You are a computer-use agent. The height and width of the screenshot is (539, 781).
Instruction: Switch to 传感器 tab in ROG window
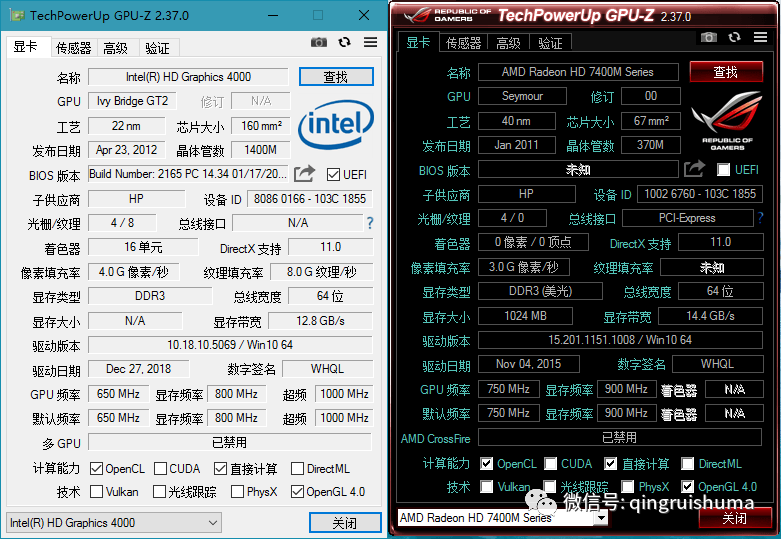click(x=464, y=43)
